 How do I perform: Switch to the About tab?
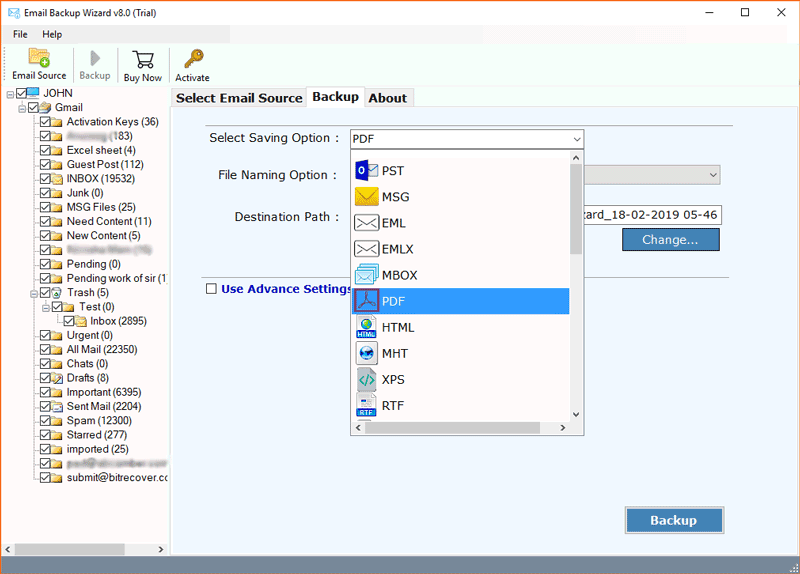coord(388,98)
